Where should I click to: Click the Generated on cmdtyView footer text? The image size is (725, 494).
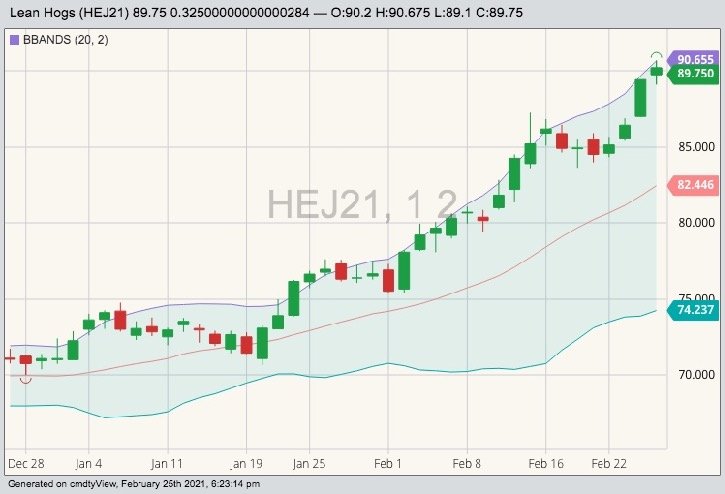pos(134,484)
